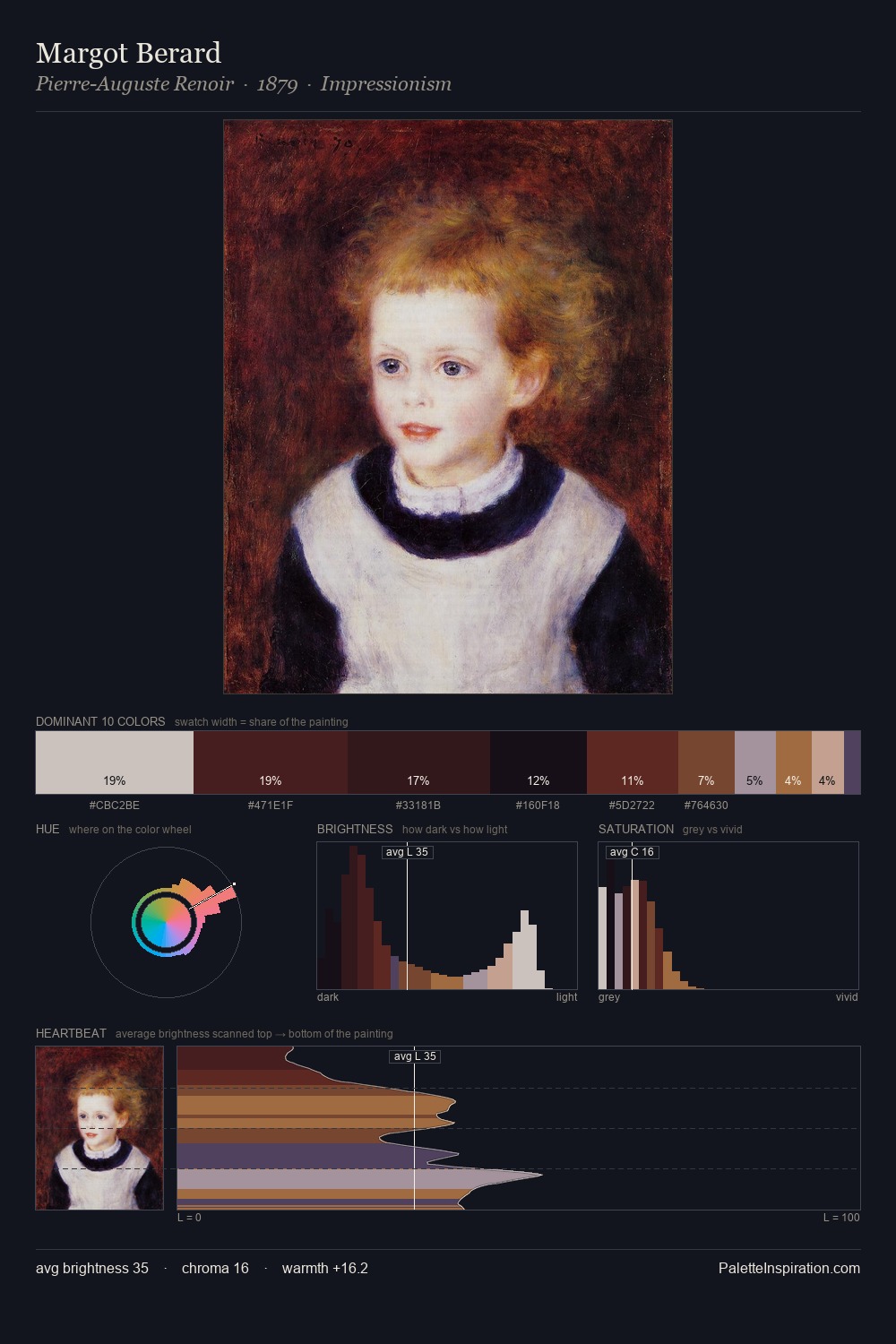This screenshot has width=896, height=1344.
Task: Click the warmth +16.2 footer stat
Action: [x=325, y=1268]
